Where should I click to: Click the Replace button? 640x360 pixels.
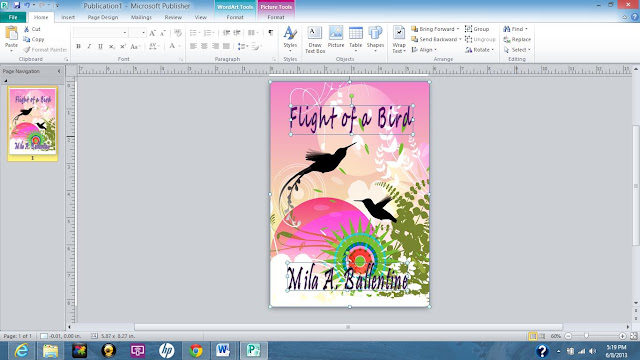517,40
